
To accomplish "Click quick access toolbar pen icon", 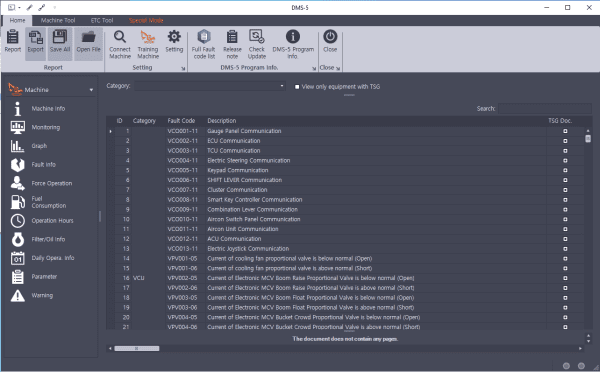I will pos(30,7).
